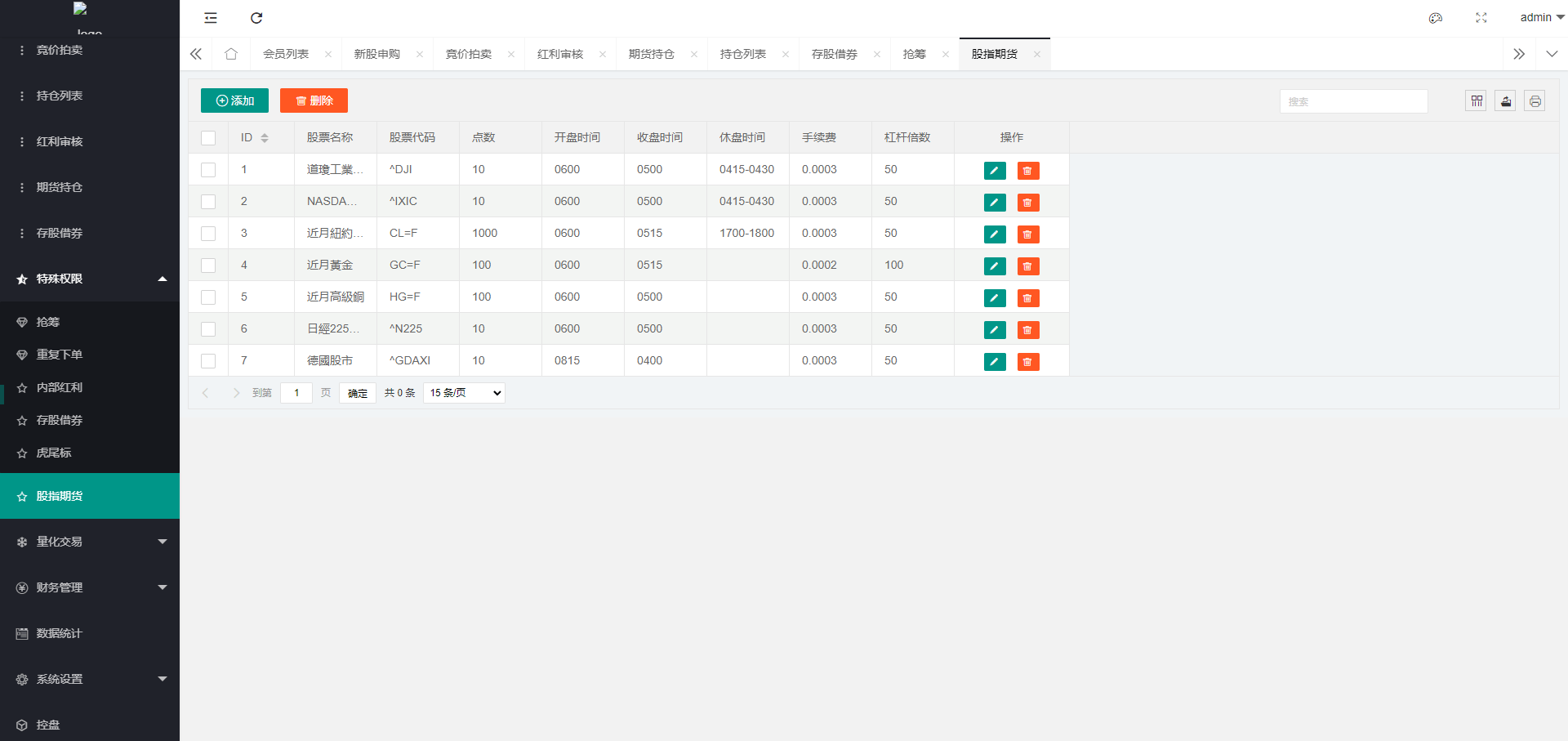Screen dimensions: 1568x741
Task: Click the refresh icon in top bar
Action: 256,18
